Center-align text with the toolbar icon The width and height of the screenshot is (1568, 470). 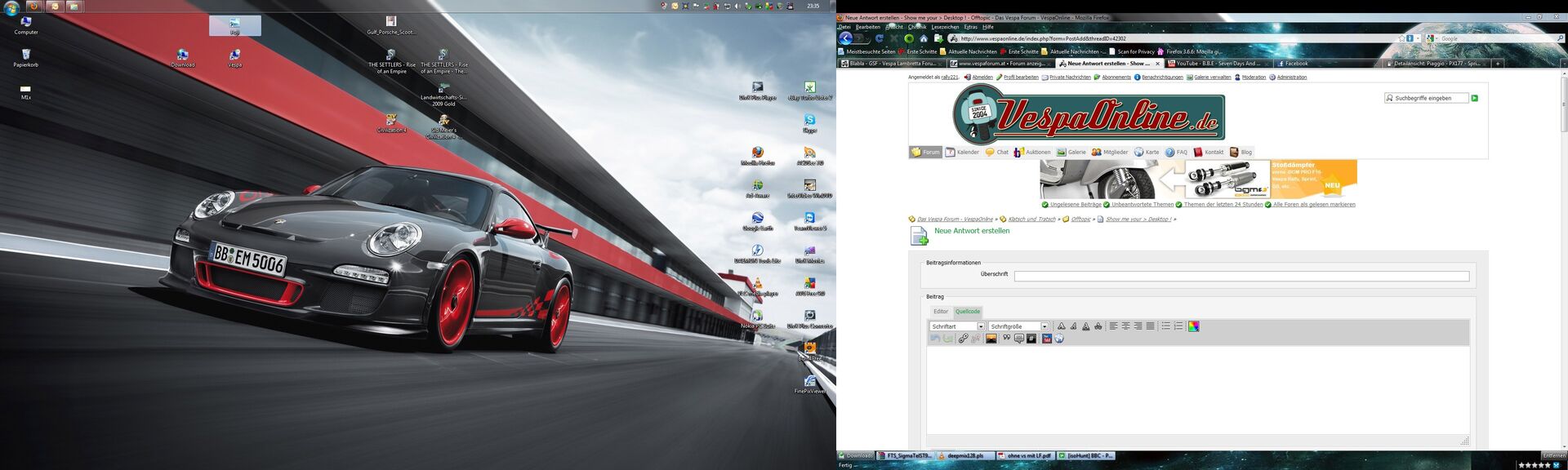[1125, 326]
